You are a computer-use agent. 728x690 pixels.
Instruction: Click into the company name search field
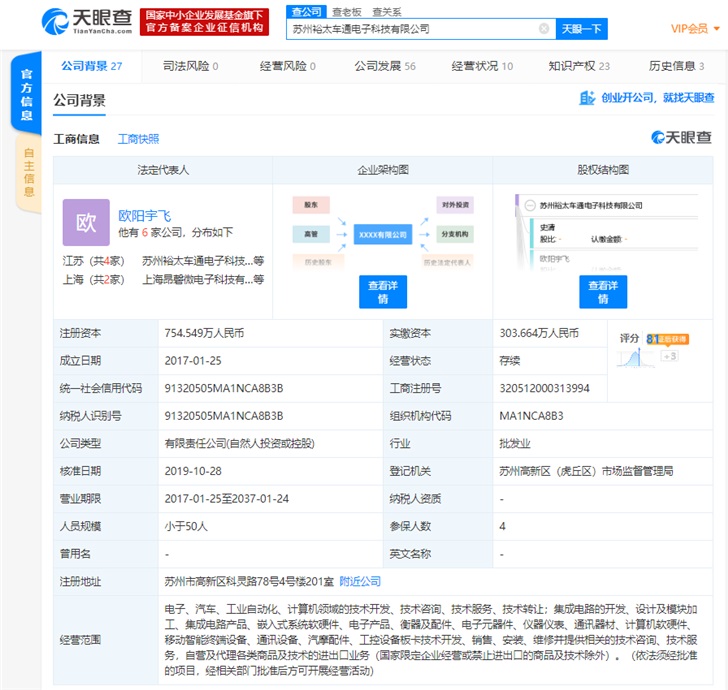coord(410,29)
